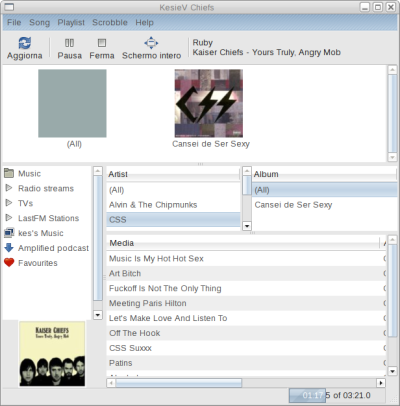
Task: Minimize the KesieV Chiefs window
Action: 365,7
